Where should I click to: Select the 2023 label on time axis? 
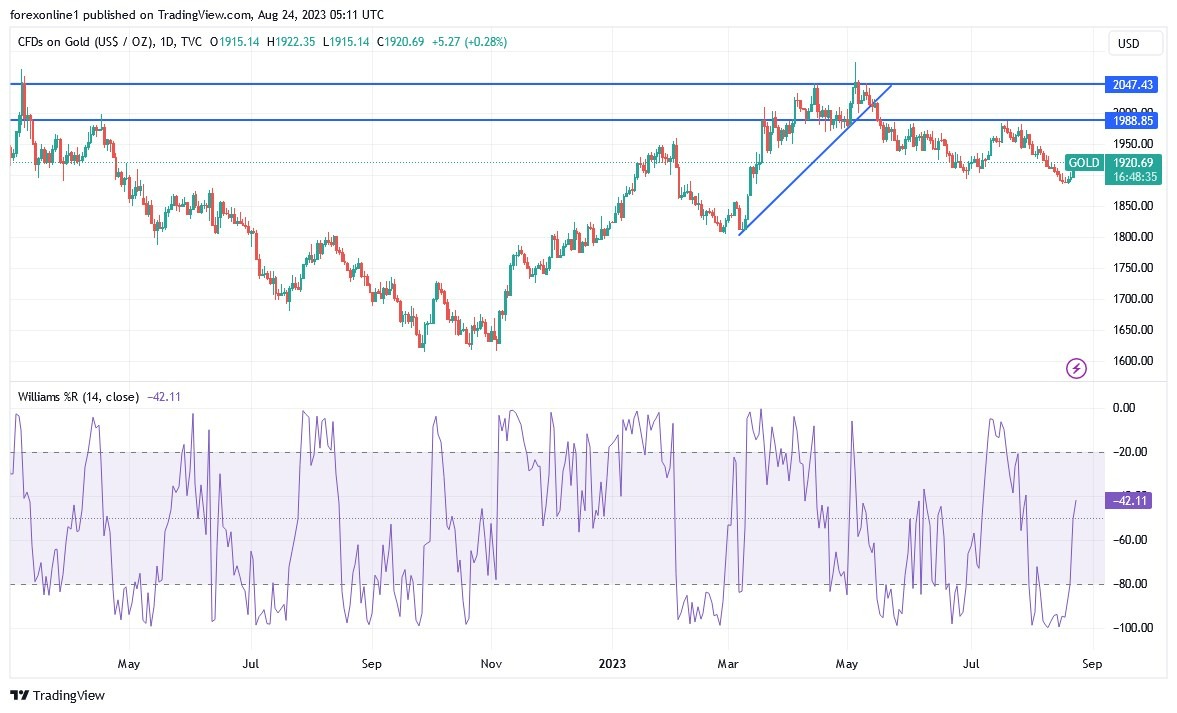pyautogui.click(x=612, y=663)
